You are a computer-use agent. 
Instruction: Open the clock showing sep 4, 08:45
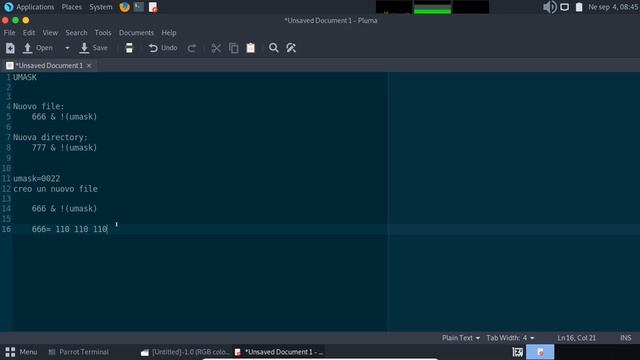(x=613, y=7)
